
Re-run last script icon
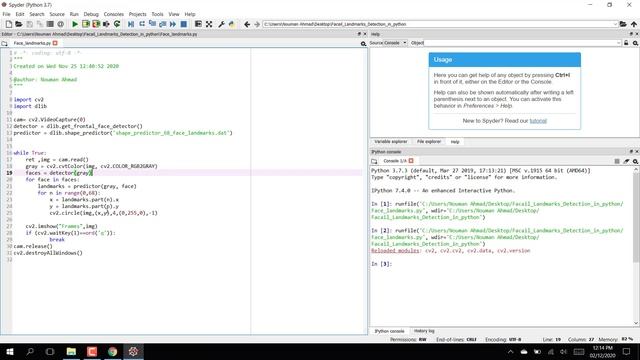(x=117, y=24)
